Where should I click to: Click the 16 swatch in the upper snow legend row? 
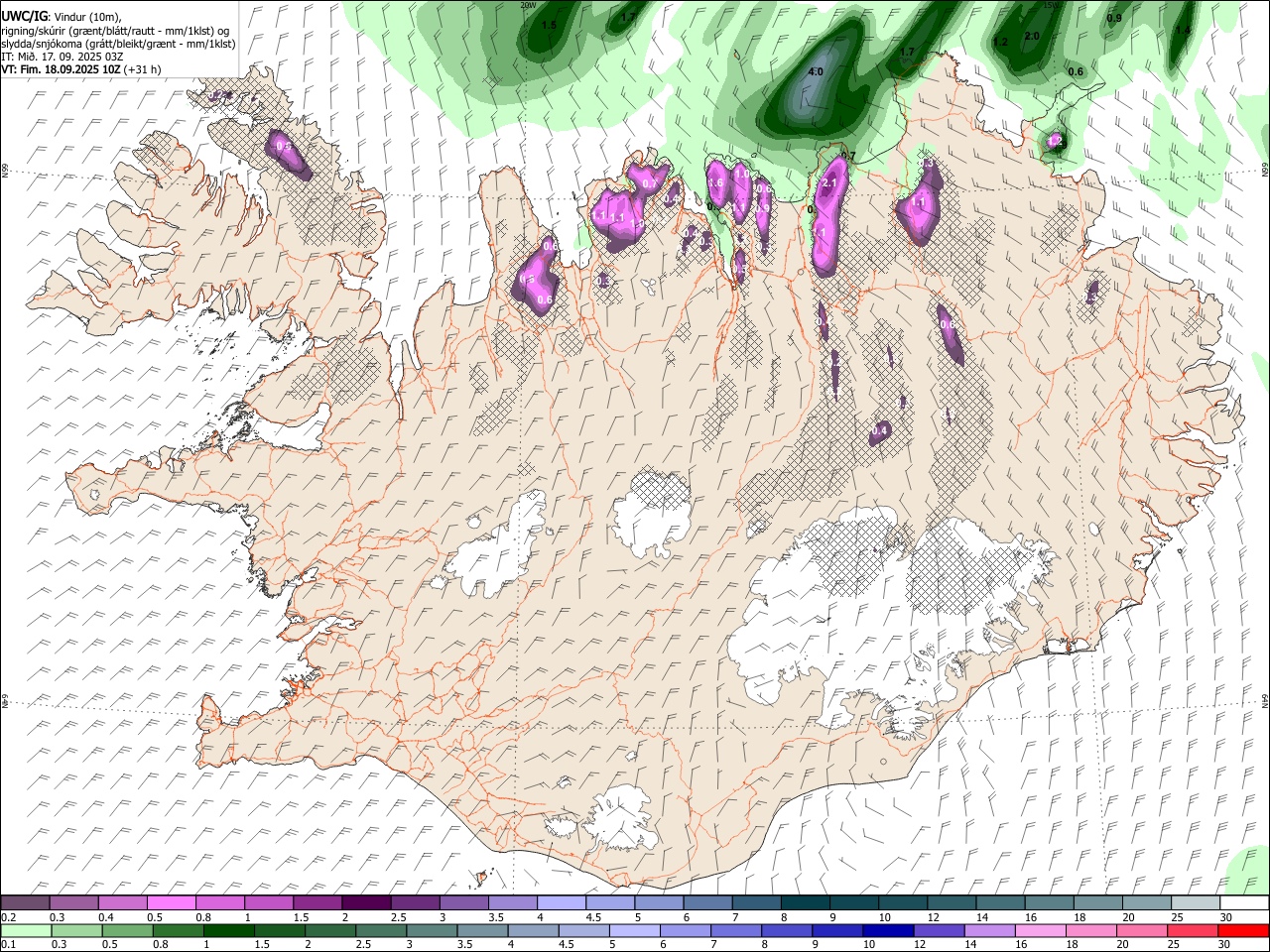point(1050,902)
